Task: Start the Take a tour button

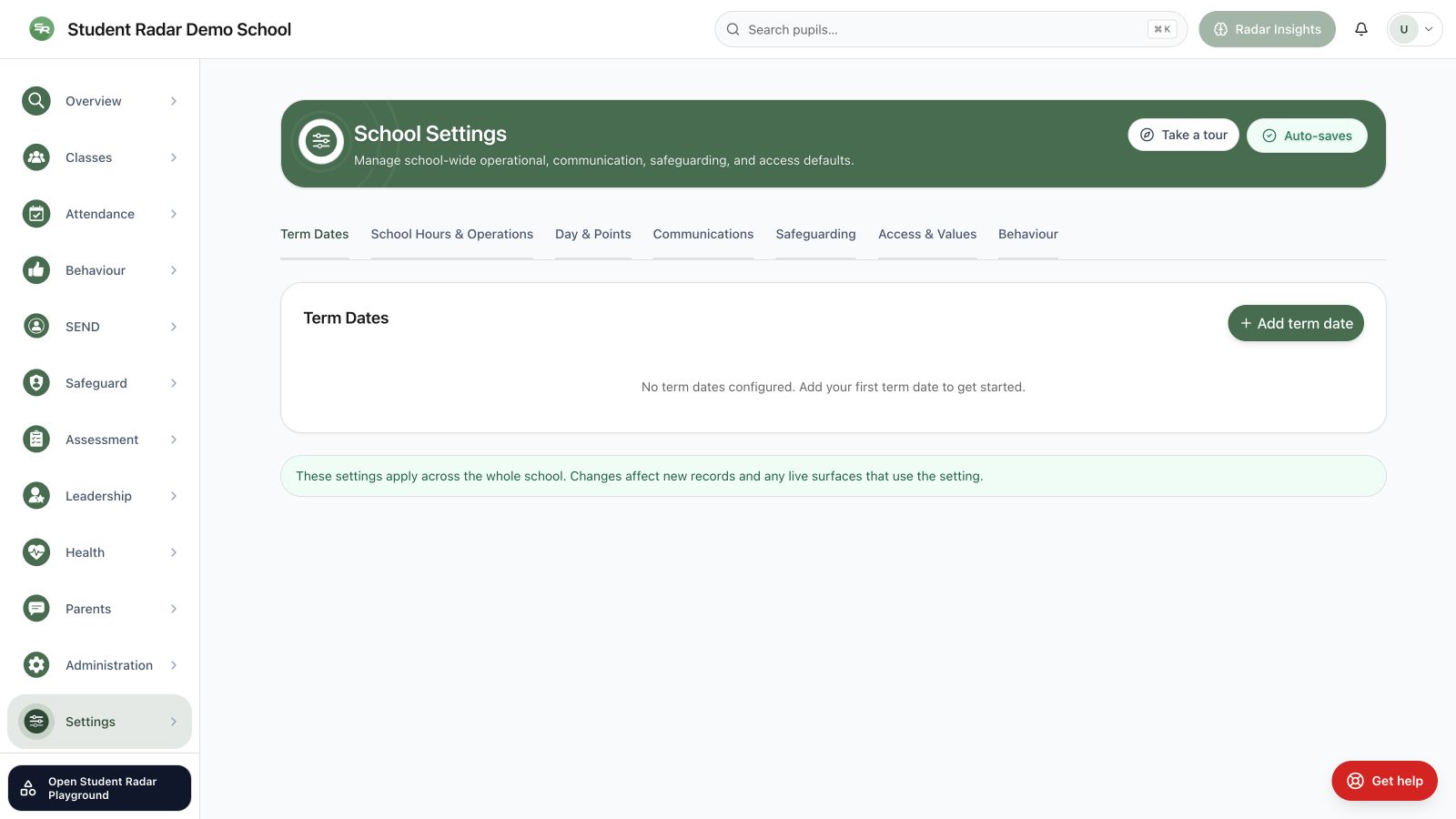Action: pos(1183,135)
